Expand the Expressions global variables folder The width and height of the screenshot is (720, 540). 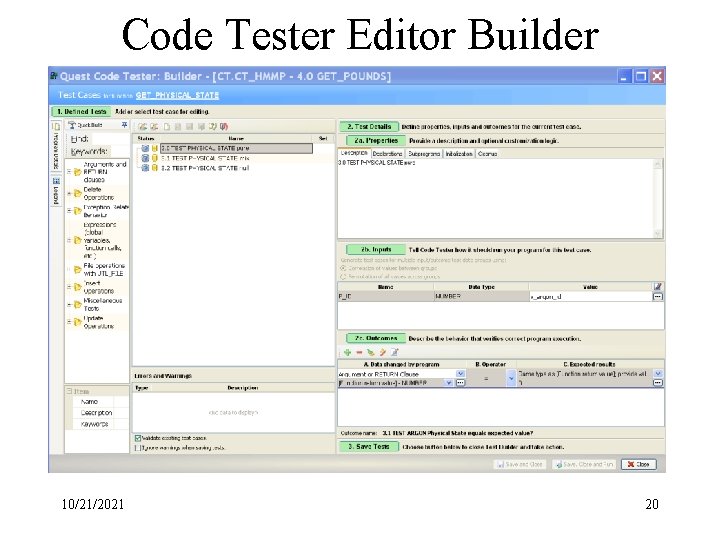pos(69,240)
